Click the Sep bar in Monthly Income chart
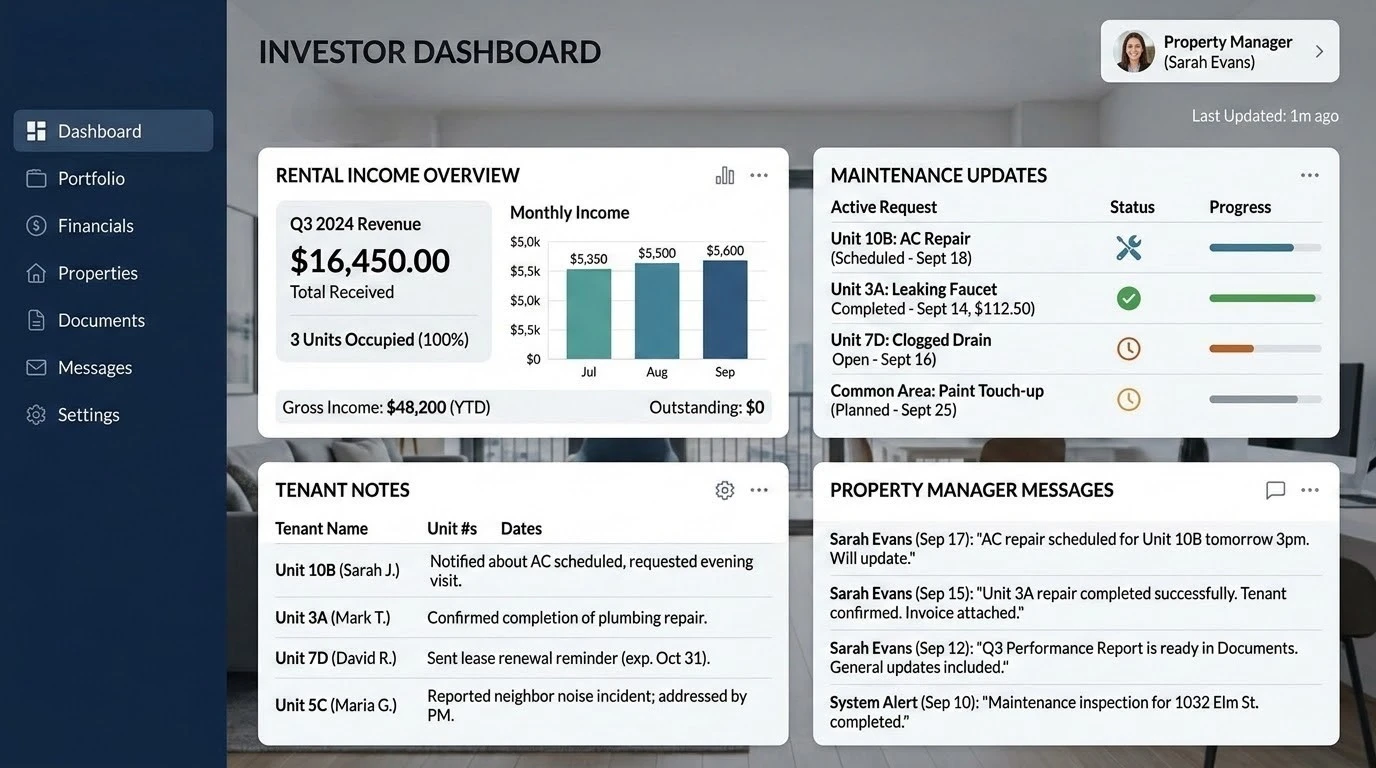This screenshot has width=1376, height=768. click(x=725, y=310)
